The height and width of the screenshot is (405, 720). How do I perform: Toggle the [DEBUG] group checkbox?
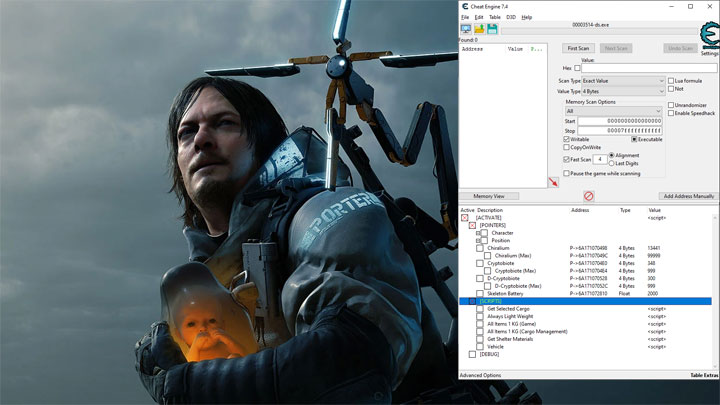pyautogui.click(x=472, y=354)
